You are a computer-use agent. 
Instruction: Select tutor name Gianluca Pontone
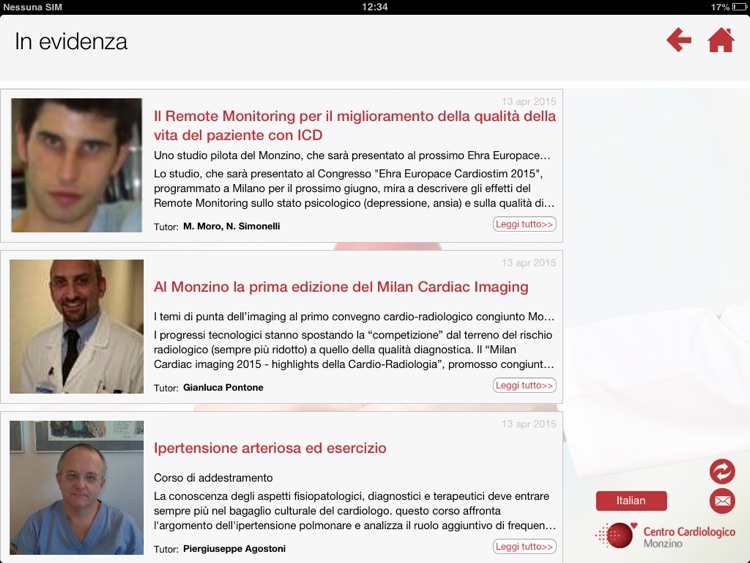coord(223,387)
